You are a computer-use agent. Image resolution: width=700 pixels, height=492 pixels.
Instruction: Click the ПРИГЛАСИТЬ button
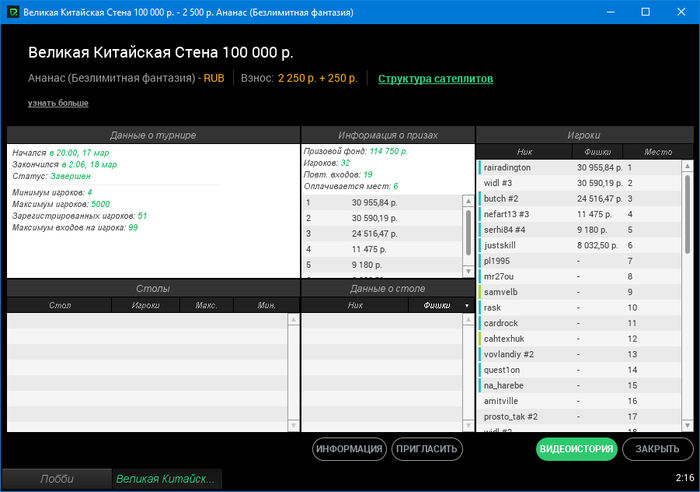[x=427, y=449]
